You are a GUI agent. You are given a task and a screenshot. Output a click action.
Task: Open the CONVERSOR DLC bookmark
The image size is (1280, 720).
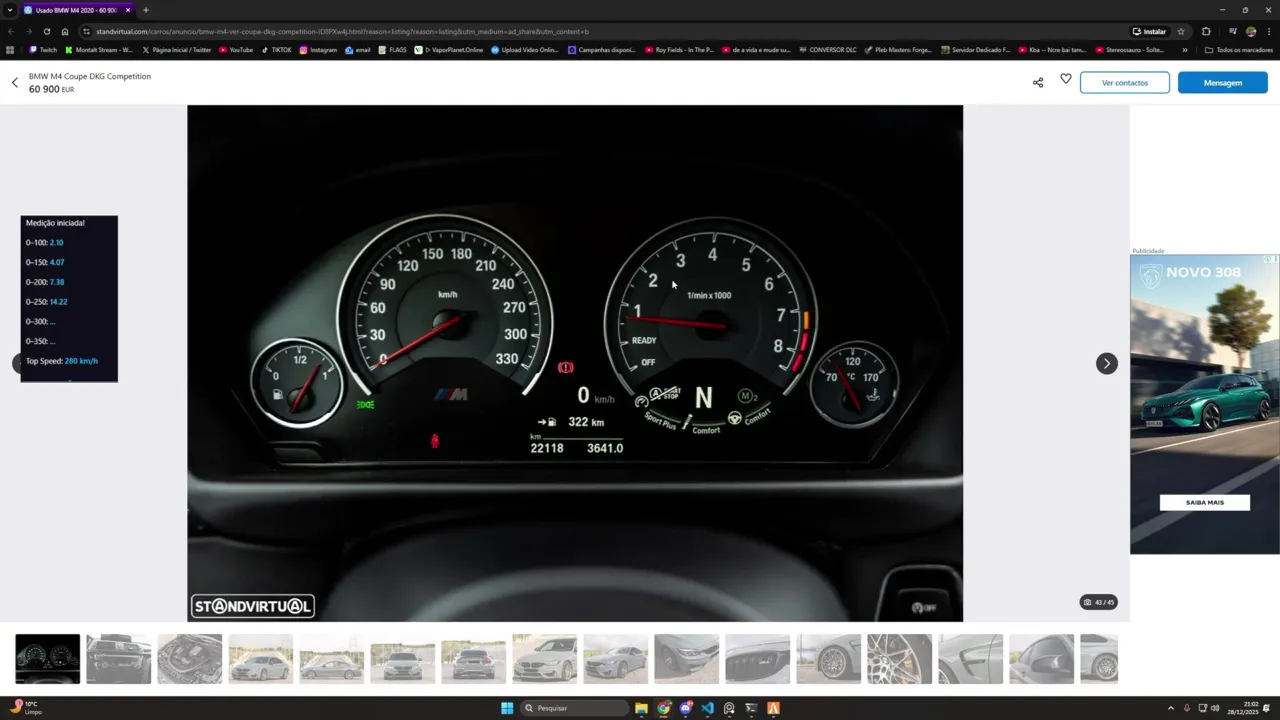tap(828, 49)
